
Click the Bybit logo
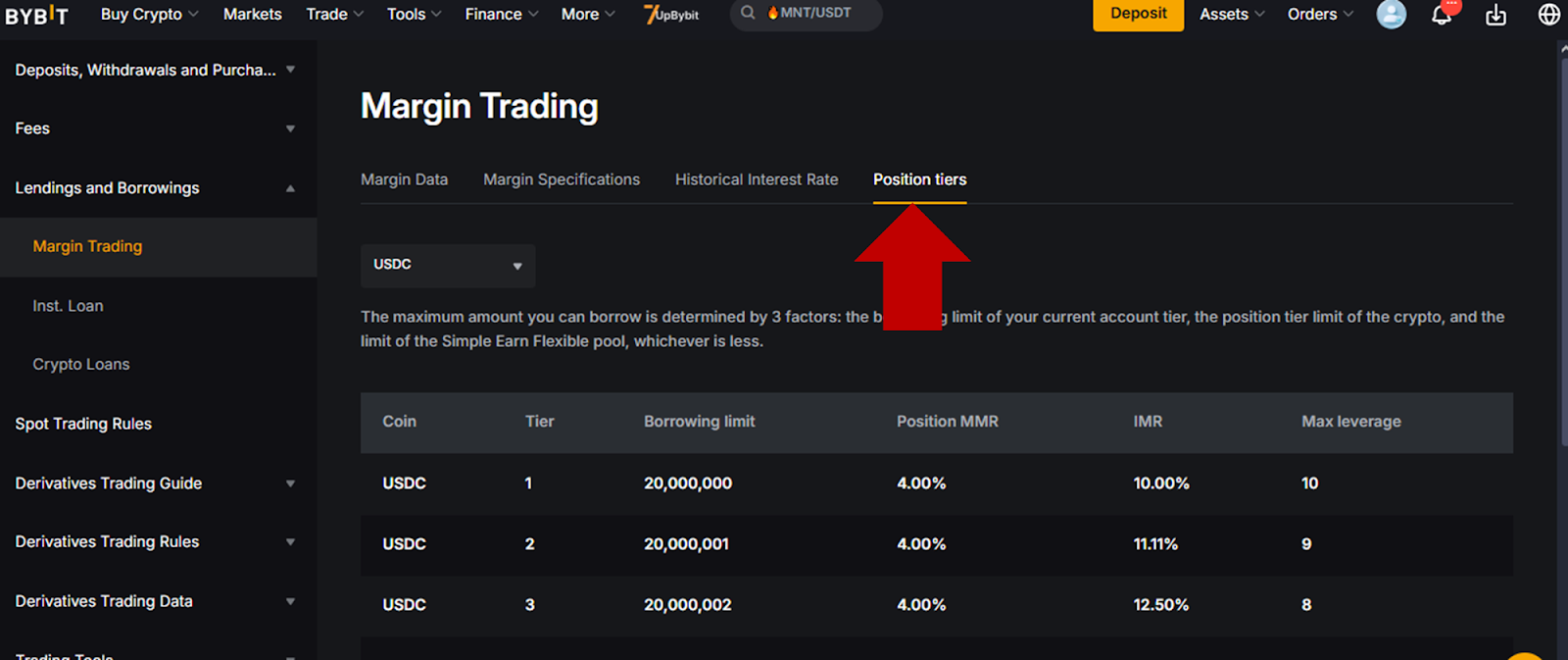coord(36,15)
